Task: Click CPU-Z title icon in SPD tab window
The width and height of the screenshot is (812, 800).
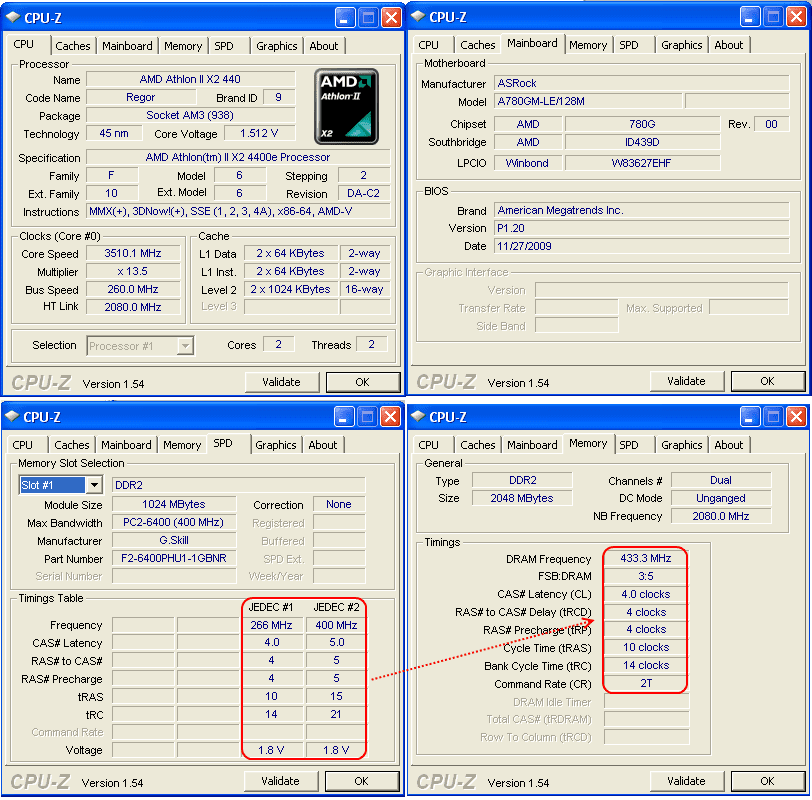Action: (12, 417)
